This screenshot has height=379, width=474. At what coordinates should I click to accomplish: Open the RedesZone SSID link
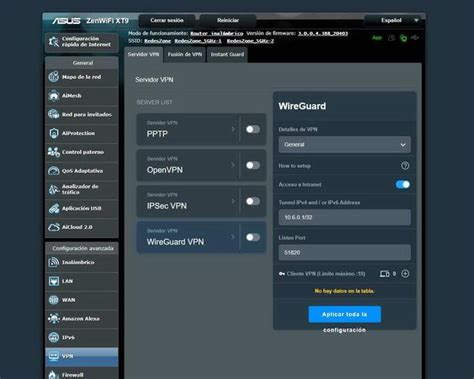157,41
